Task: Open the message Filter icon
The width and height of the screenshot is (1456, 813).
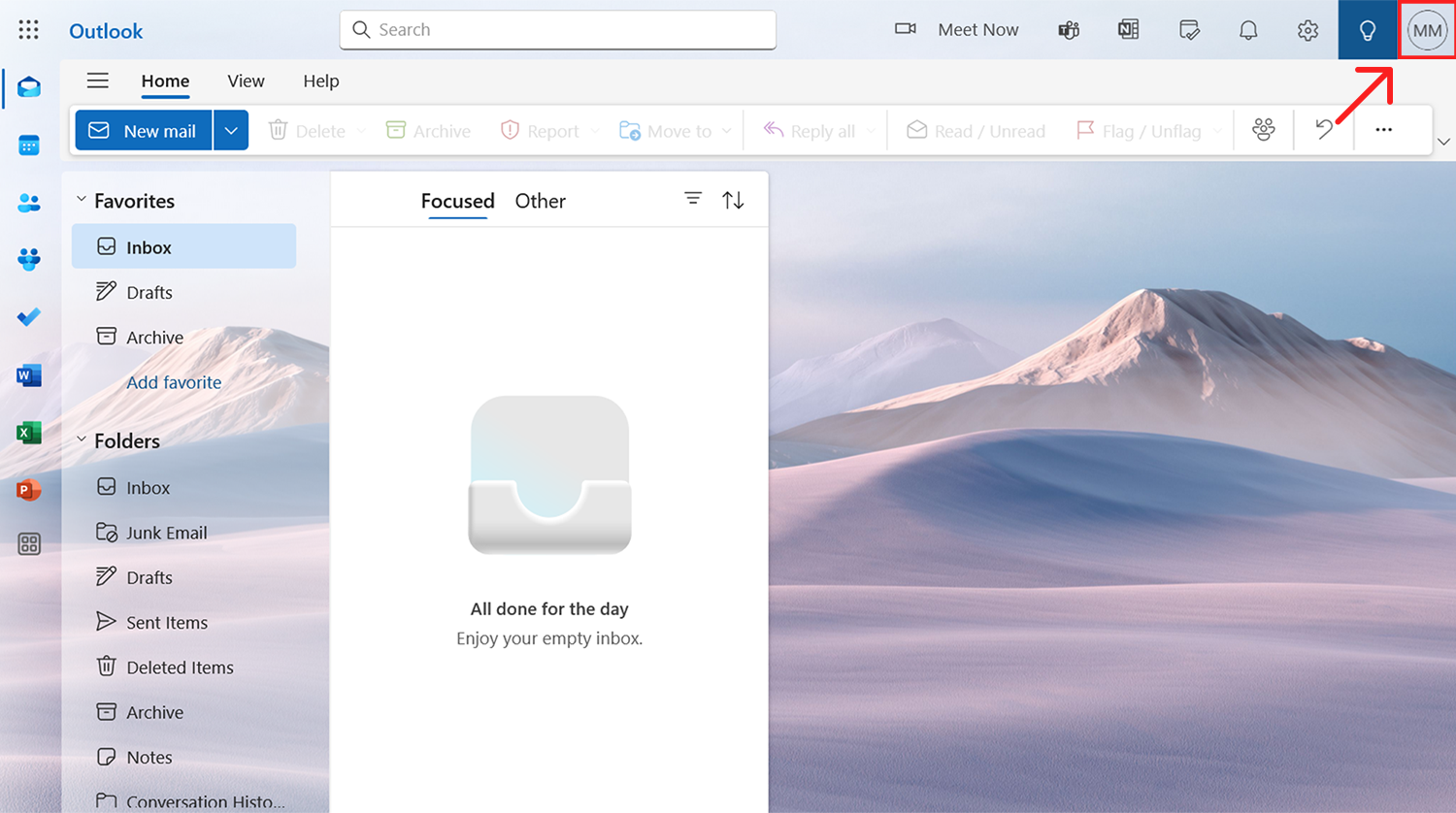Action: pos(693,199)
